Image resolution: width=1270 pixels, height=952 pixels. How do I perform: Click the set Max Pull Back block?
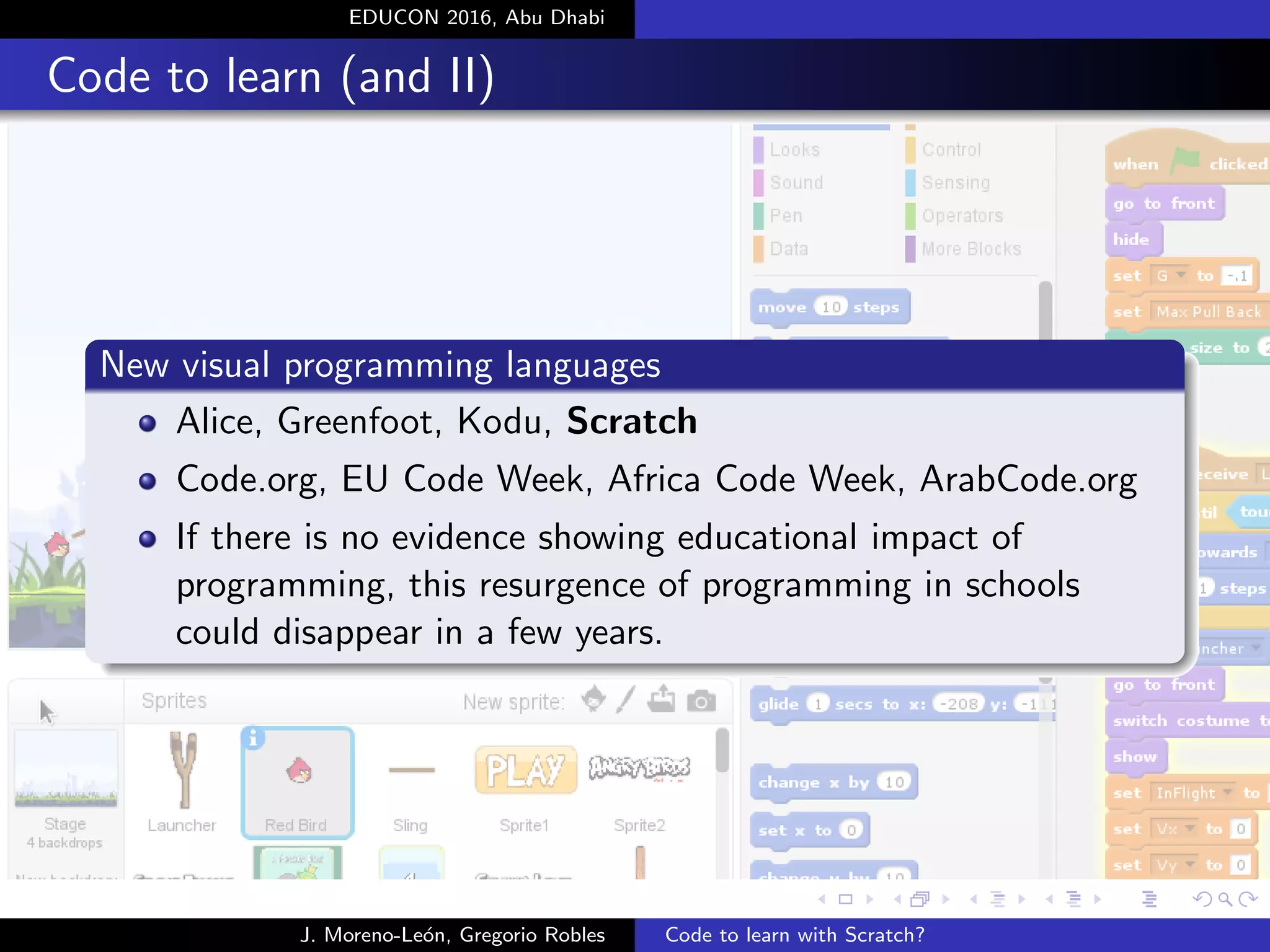tap(1188, 311)
